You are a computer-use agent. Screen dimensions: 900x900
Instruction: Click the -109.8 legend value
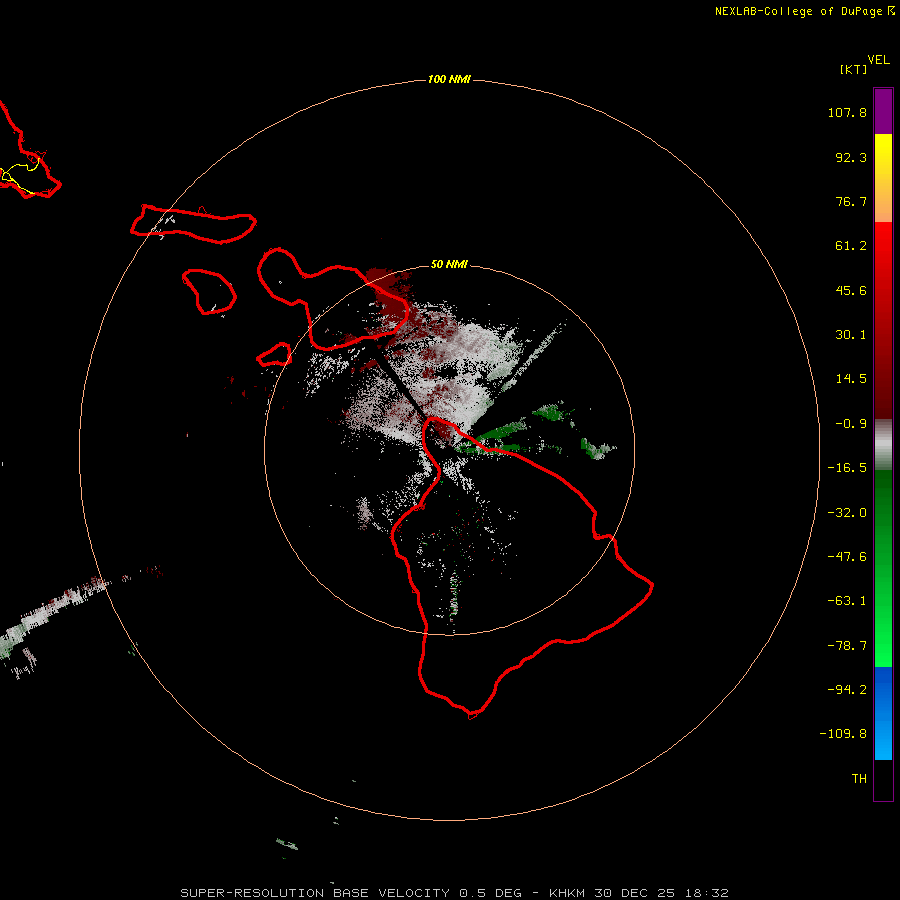click(x=843, y=734)
